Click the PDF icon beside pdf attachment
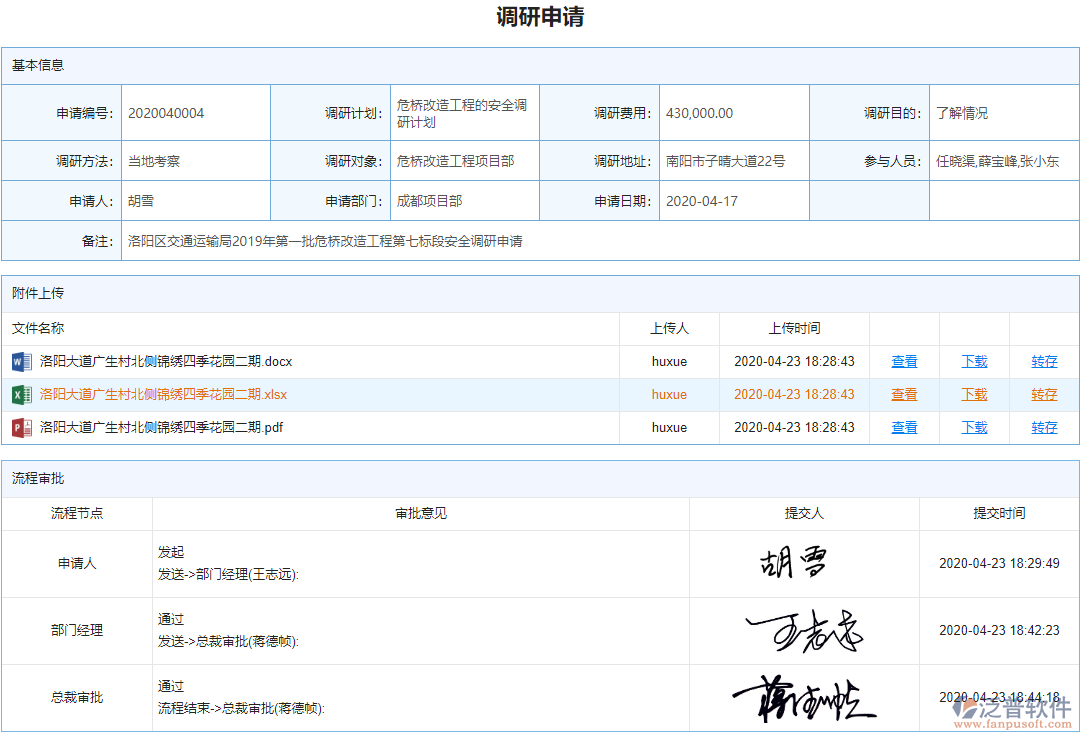 pos(21,427)
